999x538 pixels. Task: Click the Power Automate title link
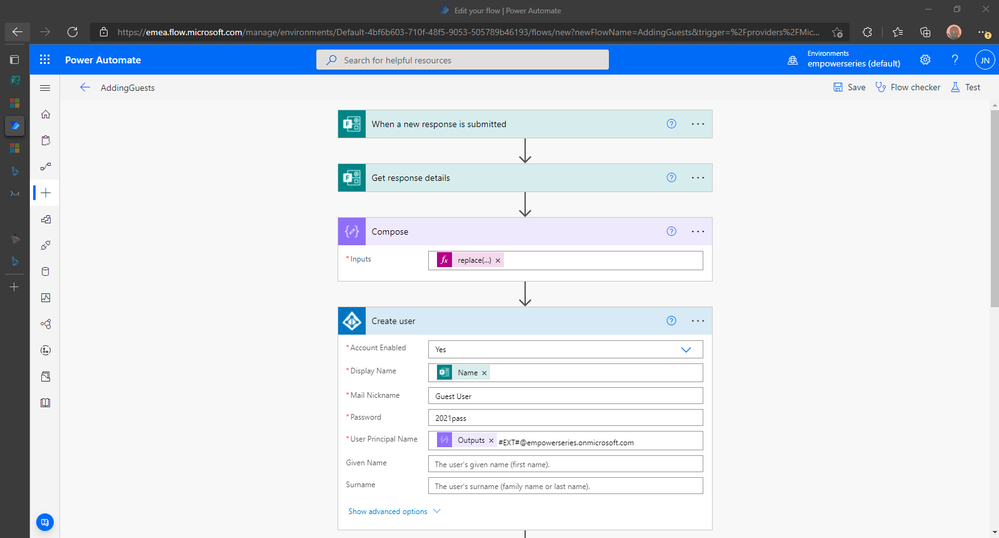103,60
